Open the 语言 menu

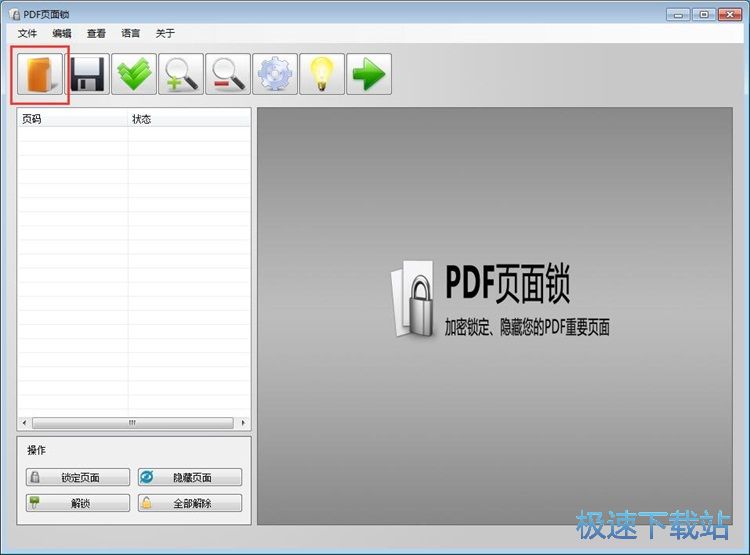click(x=131, y=33)
